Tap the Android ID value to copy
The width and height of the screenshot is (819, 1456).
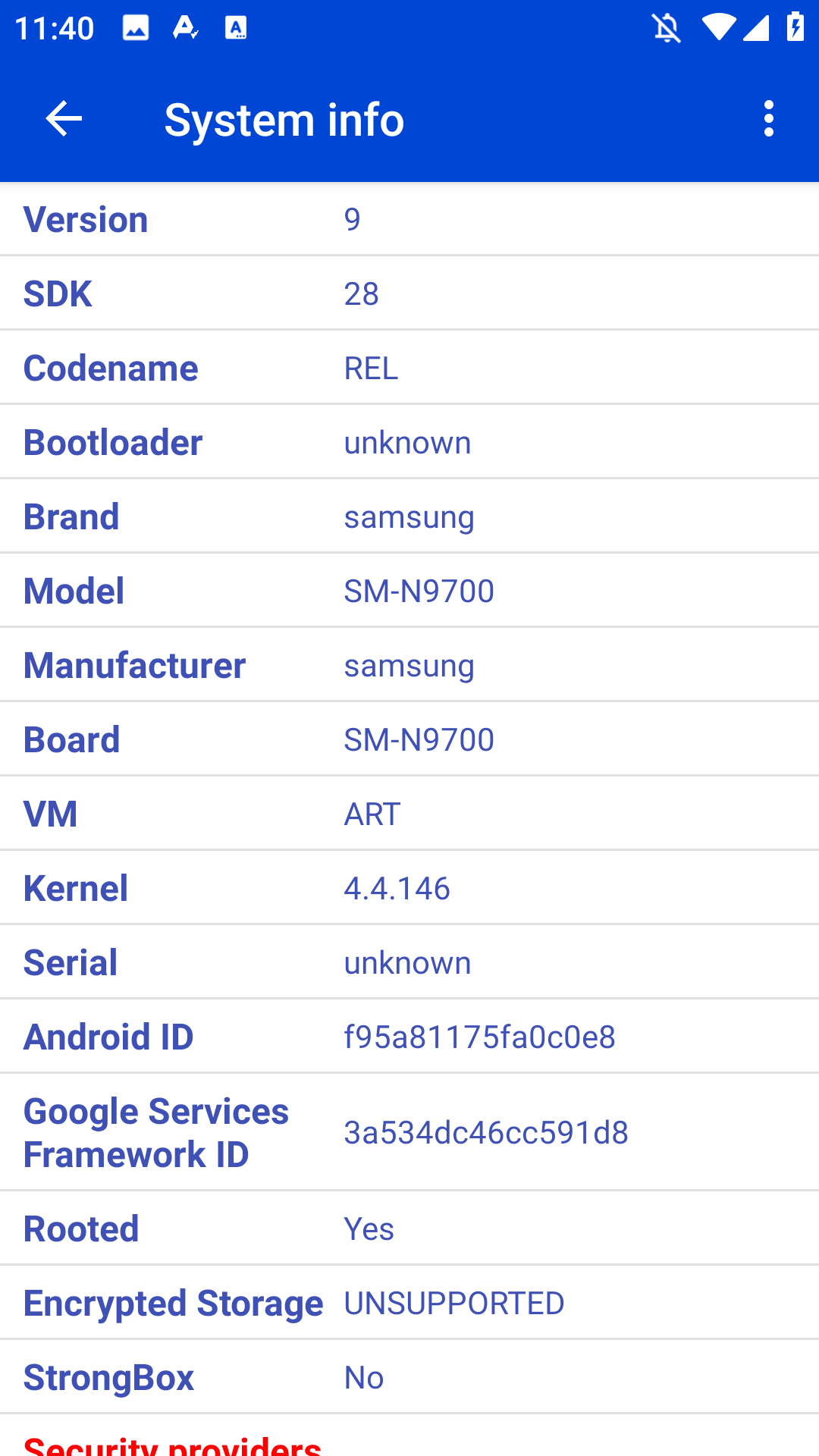click(479, 1036)
